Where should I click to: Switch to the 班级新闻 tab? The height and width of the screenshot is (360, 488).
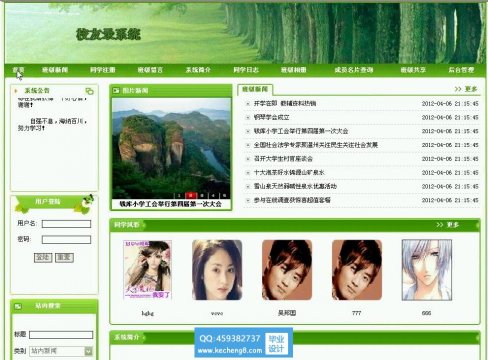pyautogui.click(x=255, y=89)
